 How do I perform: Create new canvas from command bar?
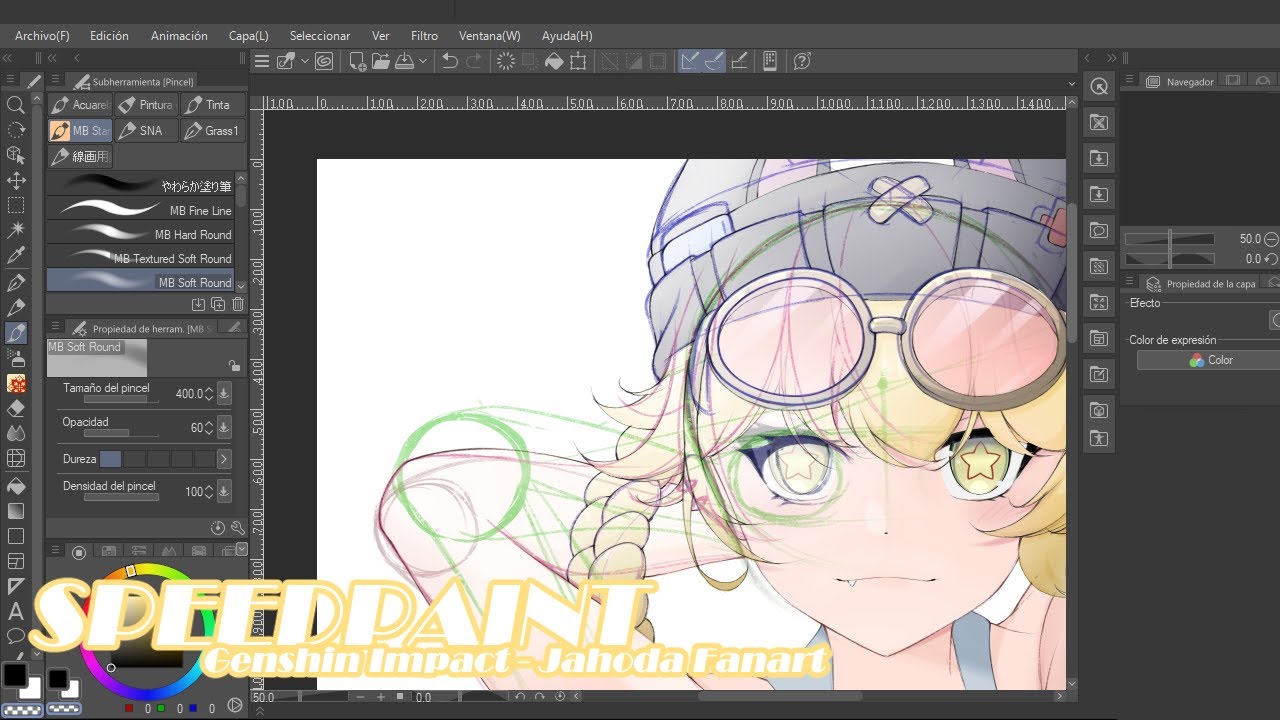coord(357,61)
